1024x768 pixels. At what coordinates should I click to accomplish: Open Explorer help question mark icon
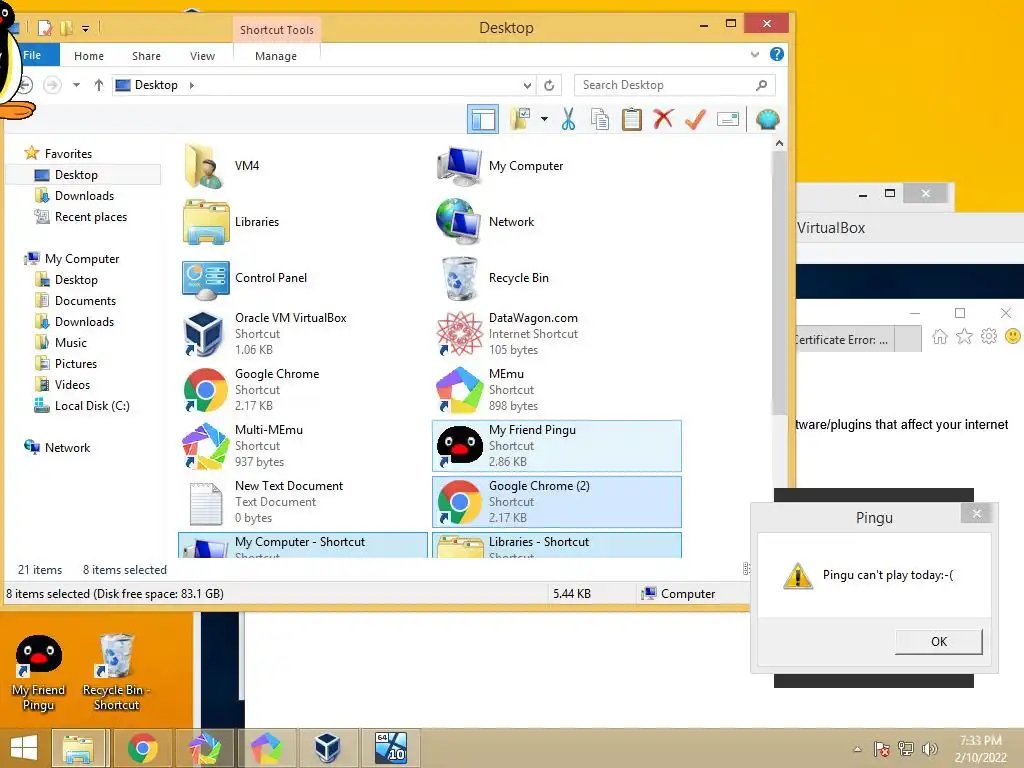[x=776, y=54]
